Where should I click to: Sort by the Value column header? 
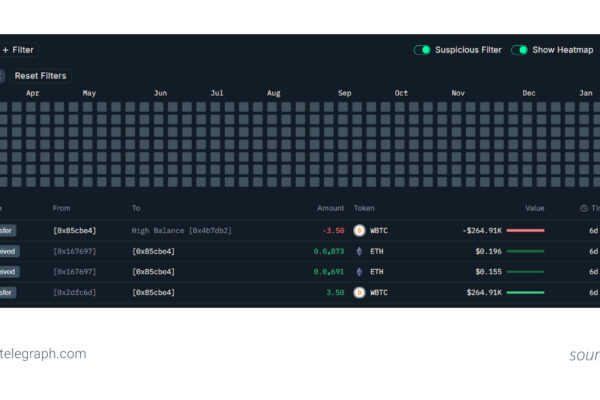(x=535, y=208)
